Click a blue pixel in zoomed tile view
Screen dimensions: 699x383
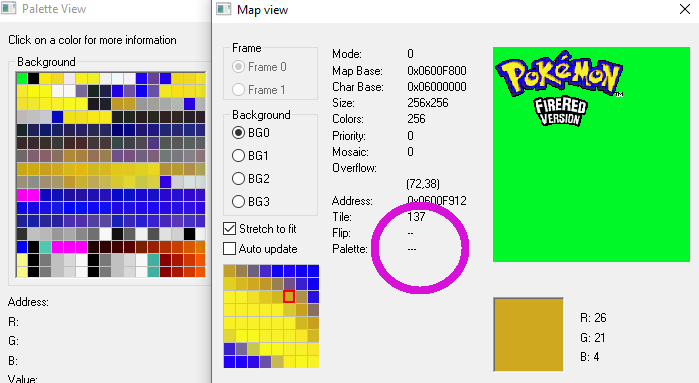point(313,272)
